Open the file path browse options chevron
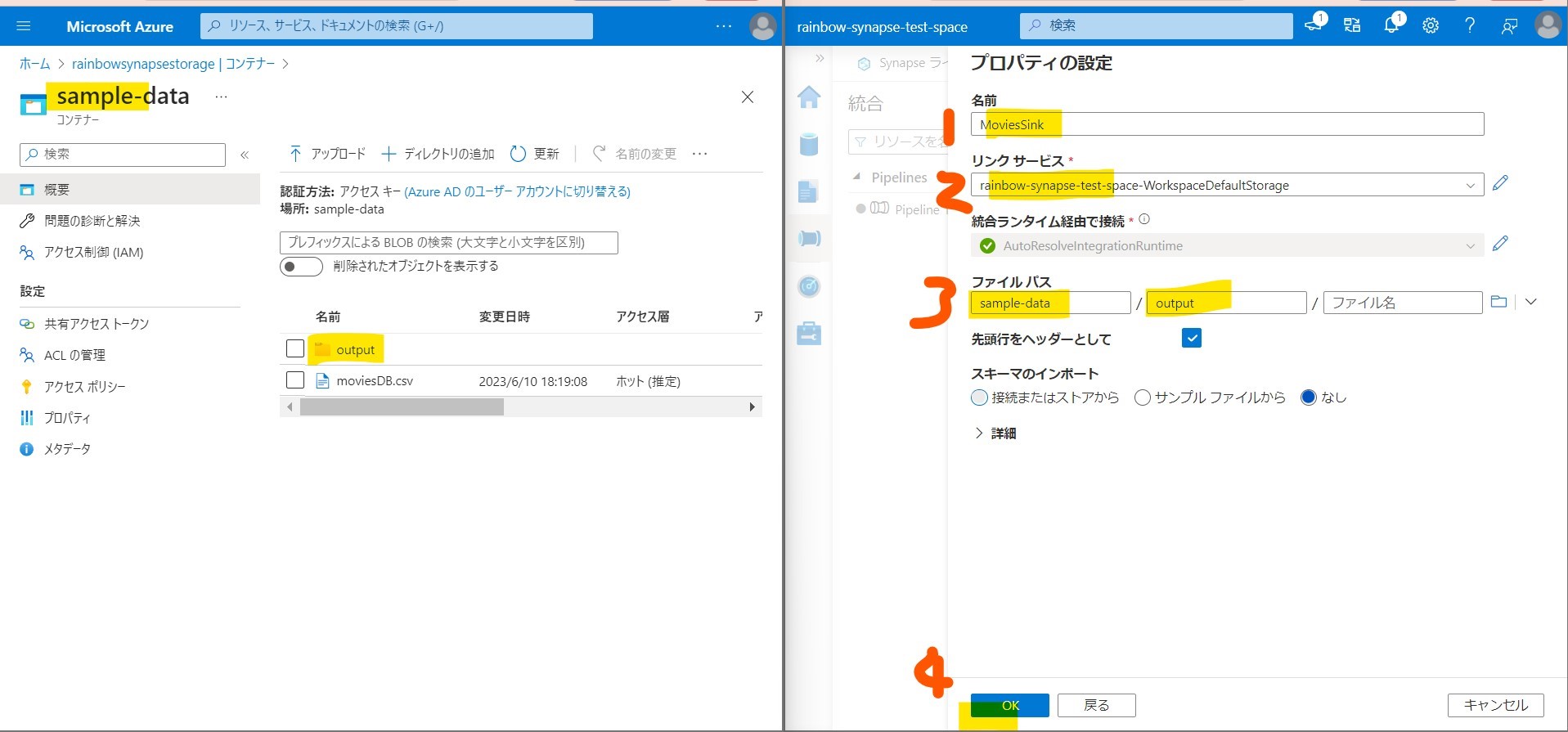 (1531, 302)
